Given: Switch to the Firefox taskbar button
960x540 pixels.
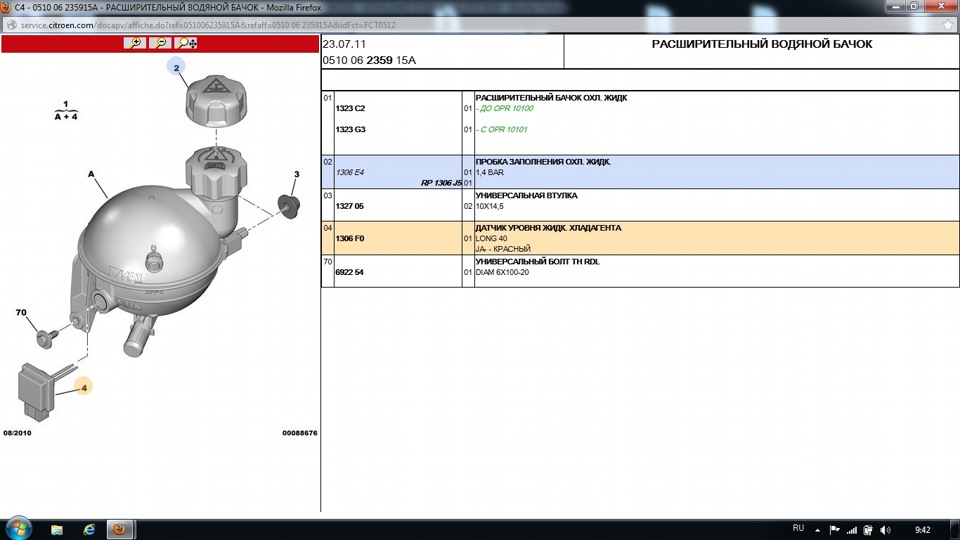Looking at the screenshot, I should tap(121, 530).
